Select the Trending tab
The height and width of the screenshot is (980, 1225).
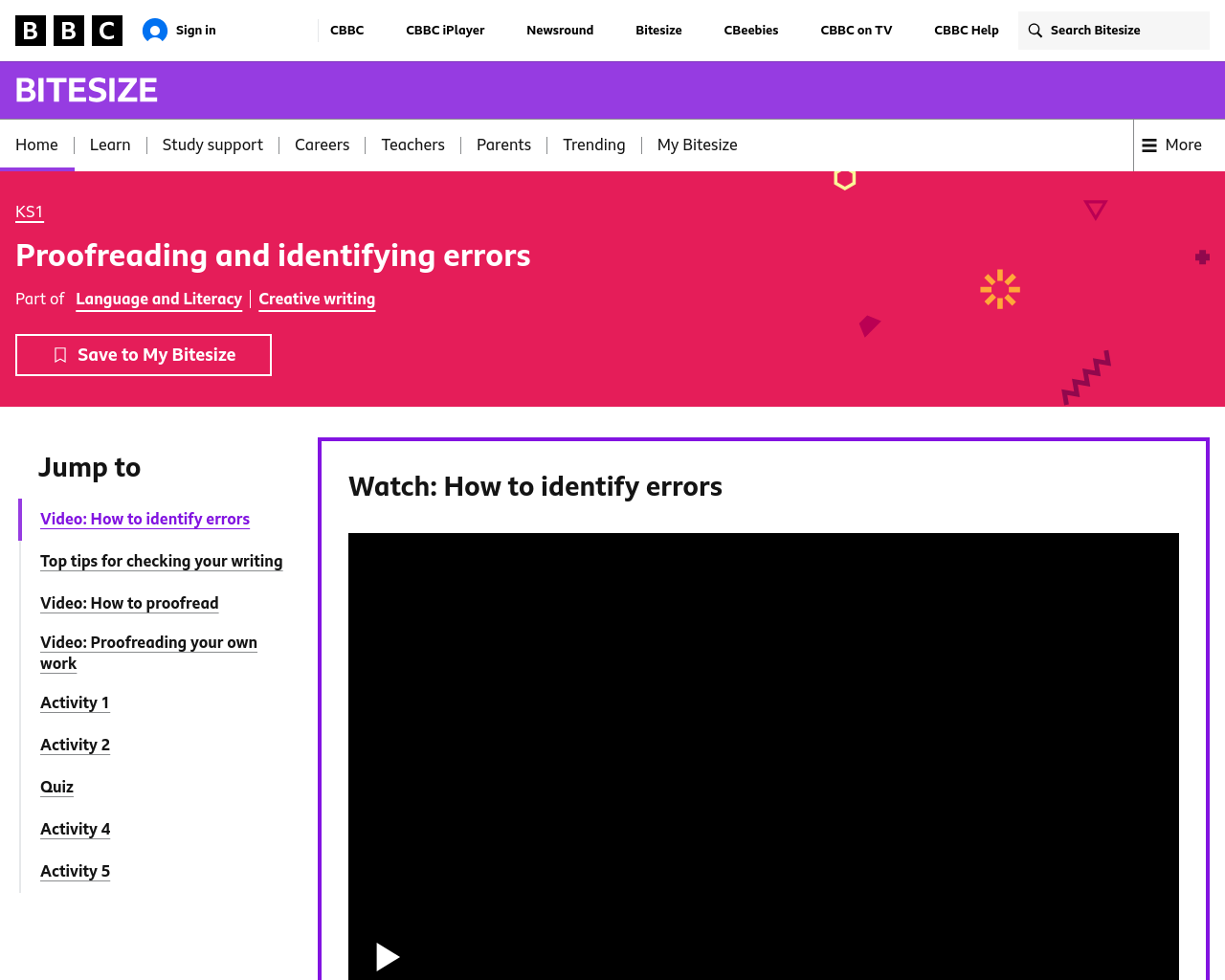click(593, 145)
